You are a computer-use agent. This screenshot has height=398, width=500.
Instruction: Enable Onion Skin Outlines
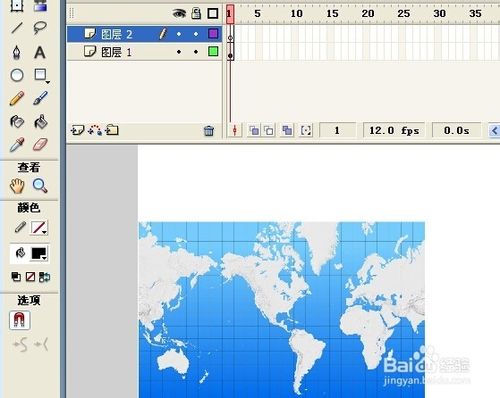coord(269,130)
